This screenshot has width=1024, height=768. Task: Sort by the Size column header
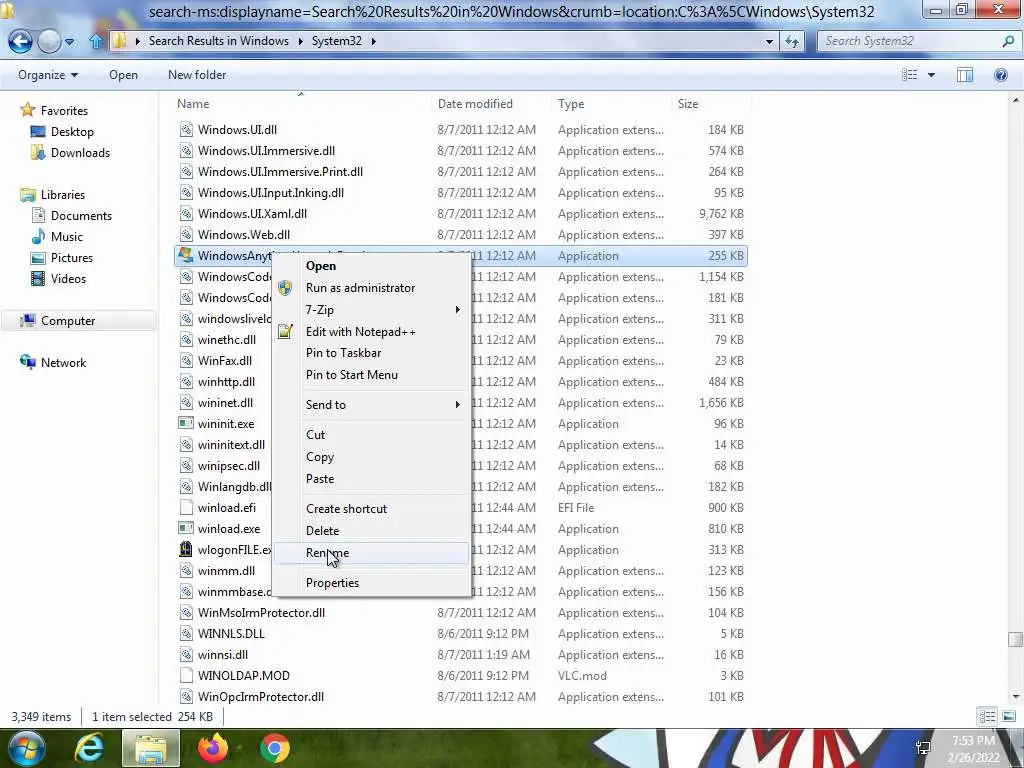(688, 104)
